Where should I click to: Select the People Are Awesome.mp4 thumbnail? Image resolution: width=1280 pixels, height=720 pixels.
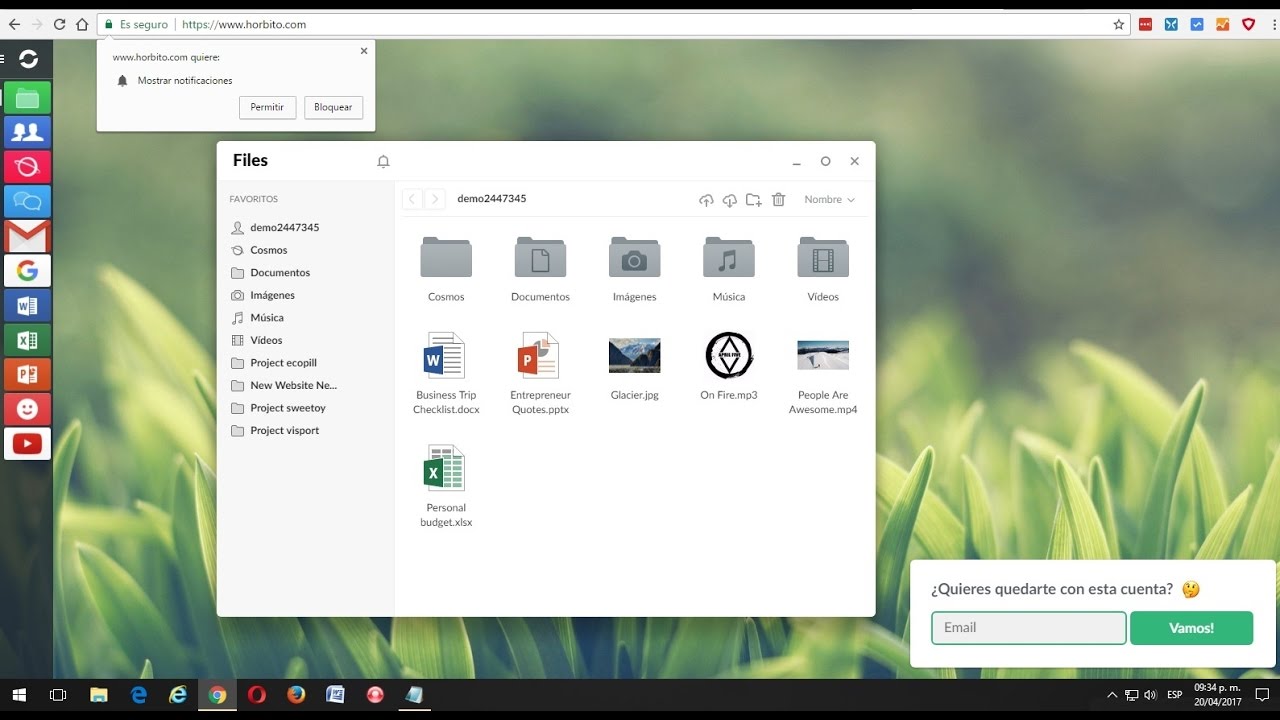pyautogui.click(x=823, y=355)
